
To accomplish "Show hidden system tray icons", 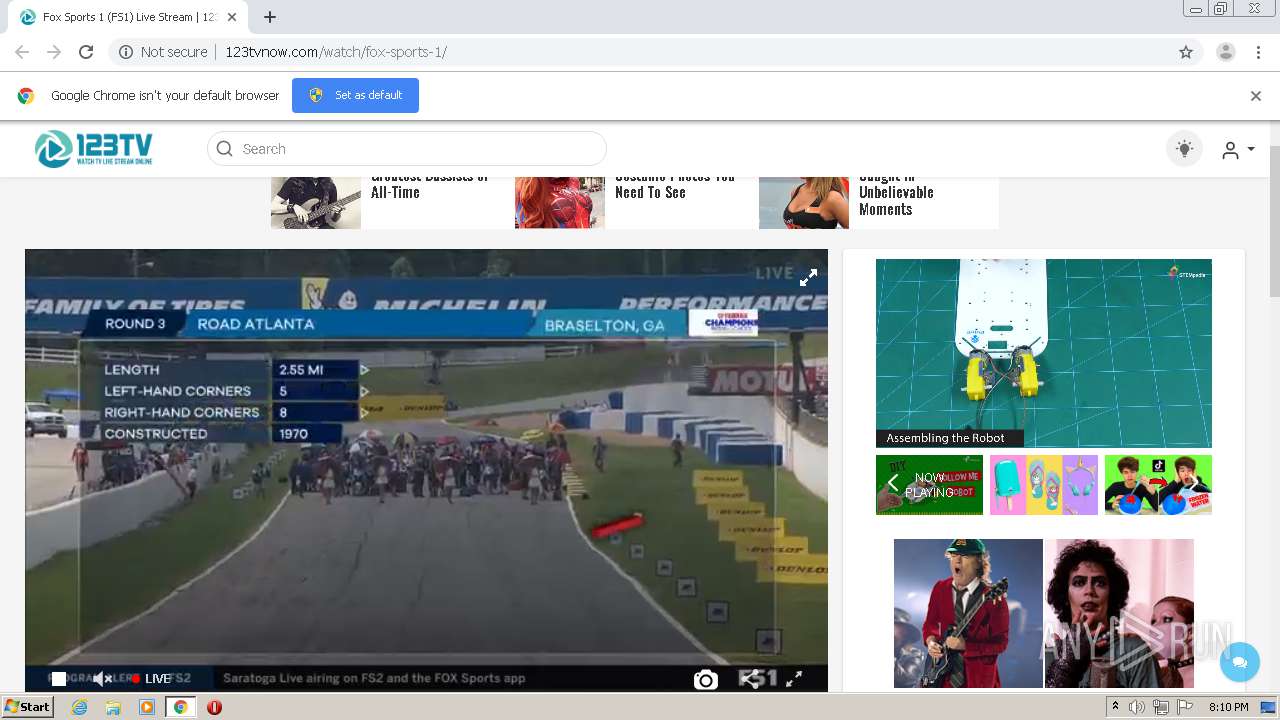I will (1115, 707).
